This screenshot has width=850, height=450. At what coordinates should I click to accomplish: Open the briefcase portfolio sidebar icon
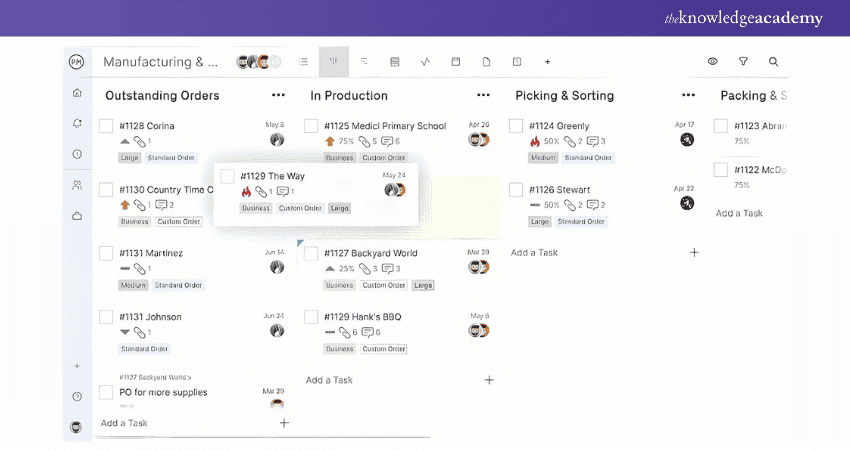click(x=77, y=216)
